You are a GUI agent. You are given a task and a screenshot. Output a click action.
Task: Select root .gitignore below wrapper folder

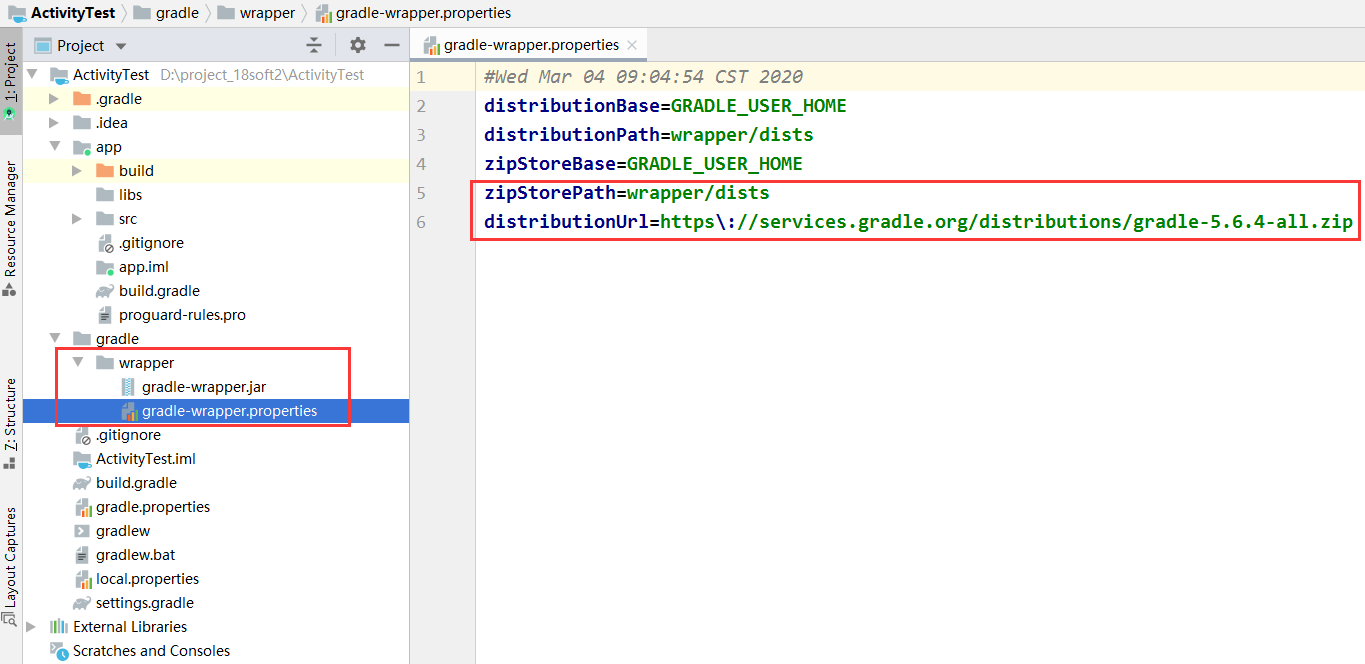tap(216, 435)
